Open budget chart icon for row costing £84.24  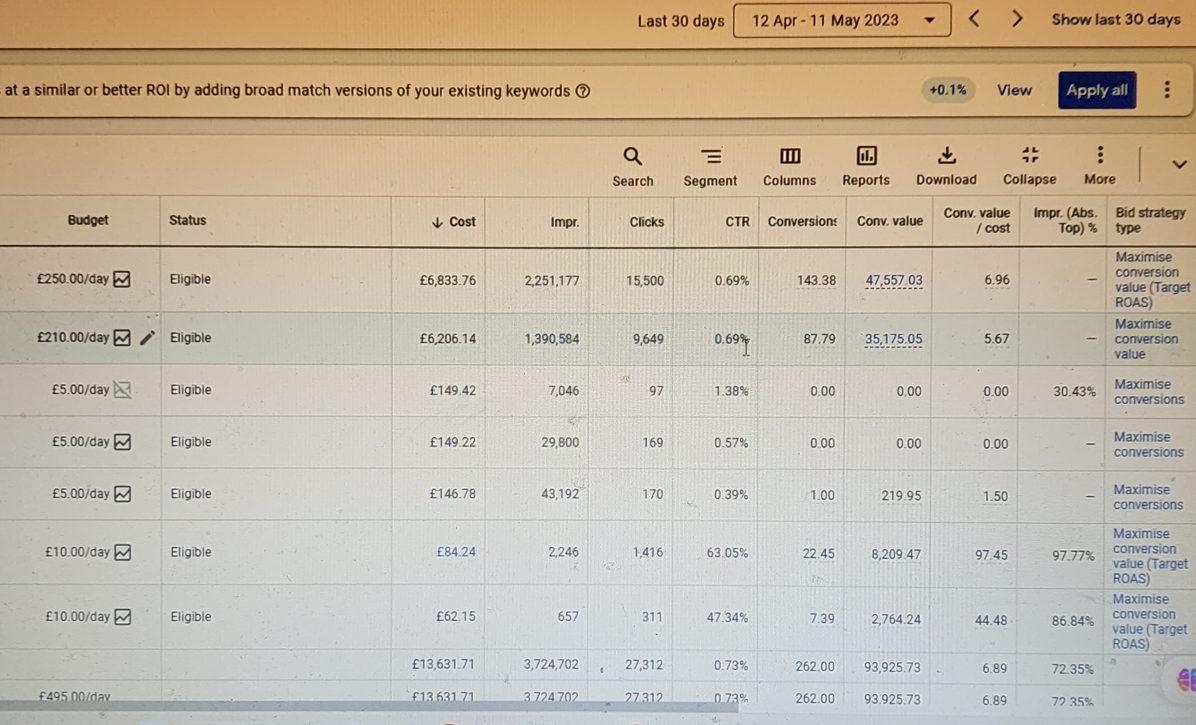coord(122,552)
